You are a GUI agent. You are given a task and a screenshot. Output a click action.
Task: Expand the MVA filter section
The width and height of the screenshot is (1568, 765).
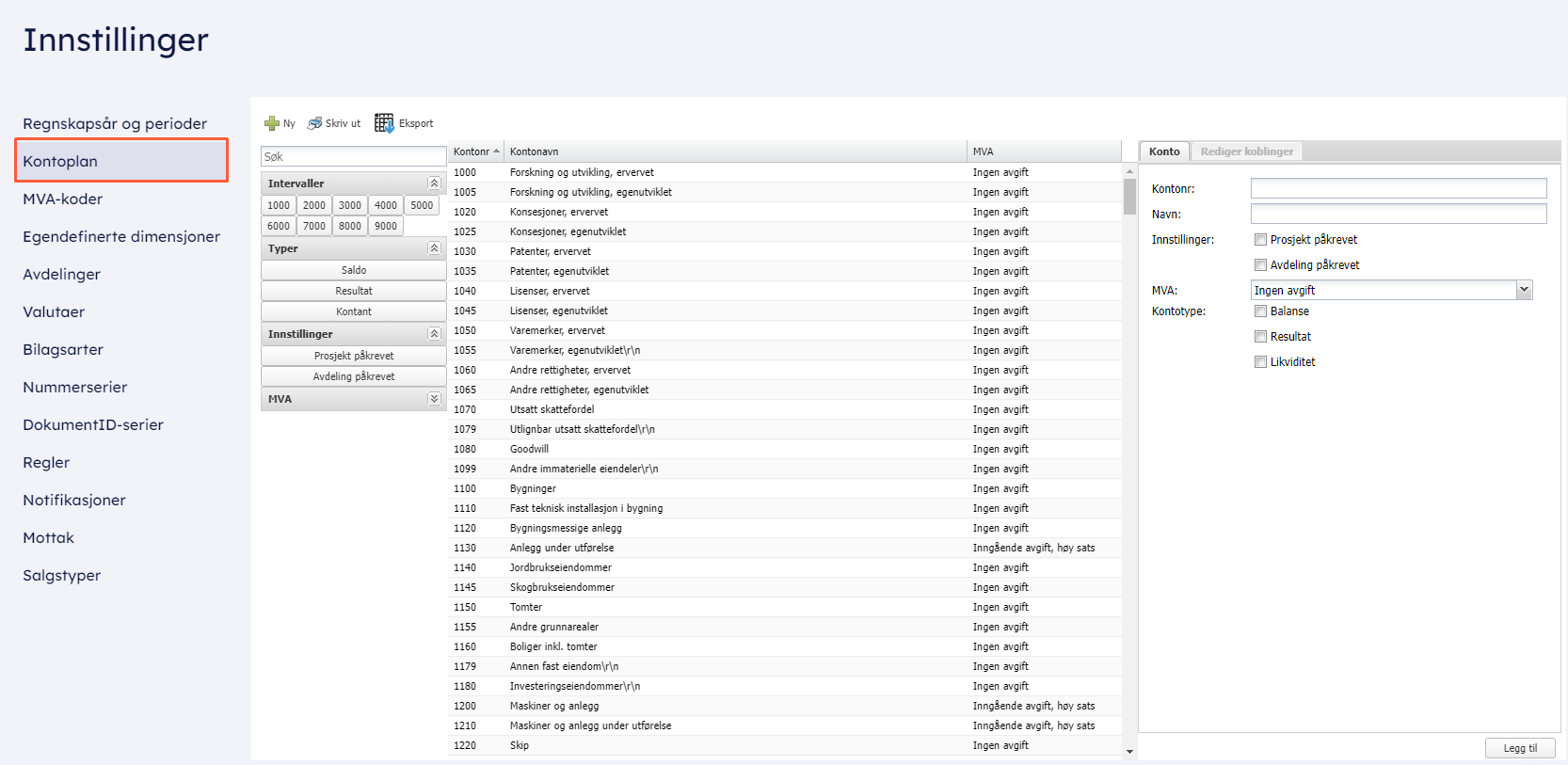(x=434, y=399)
